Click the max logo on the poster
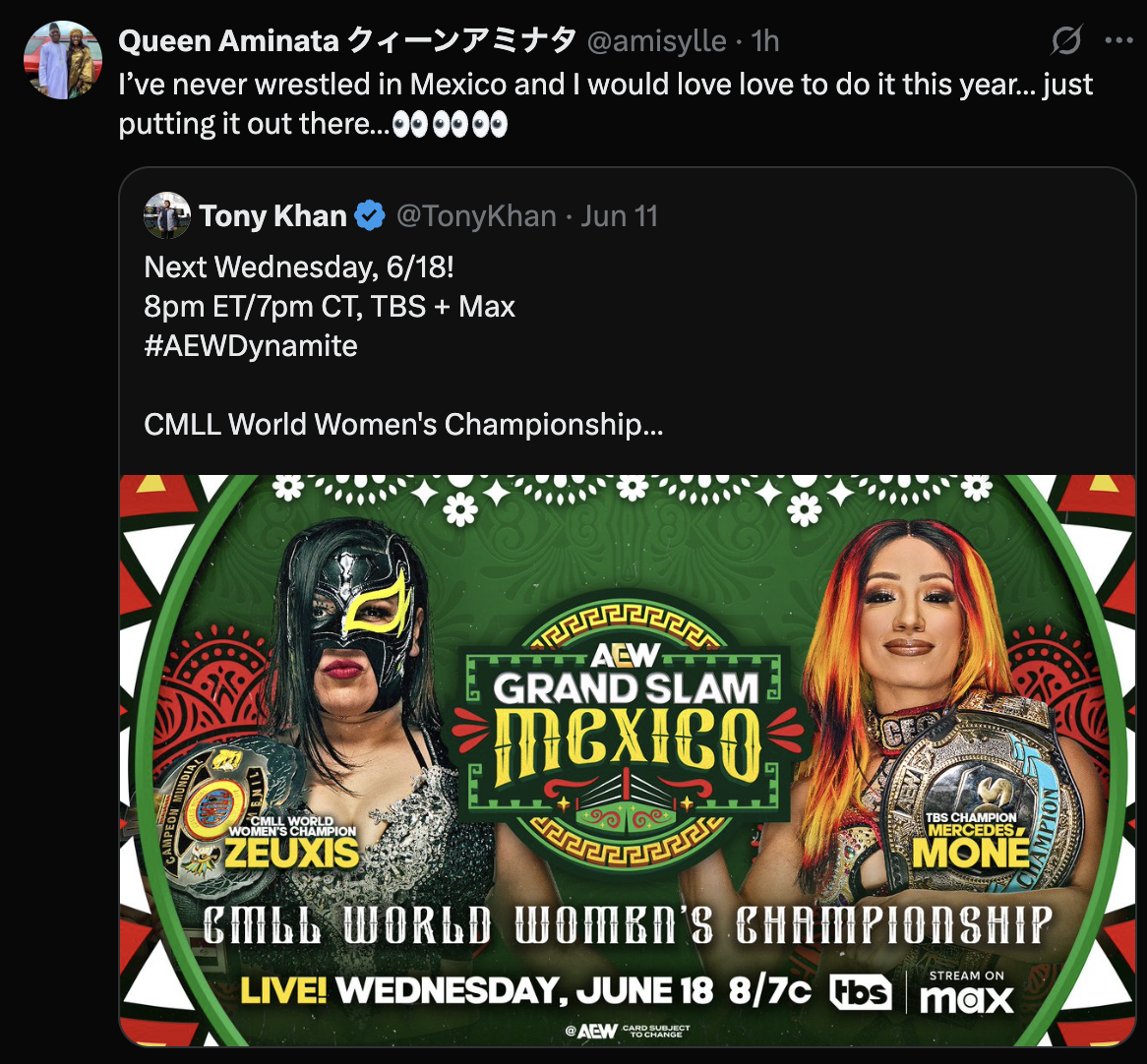The width and height of the screenshot is (1147, 1064). (x=966, y=993)
